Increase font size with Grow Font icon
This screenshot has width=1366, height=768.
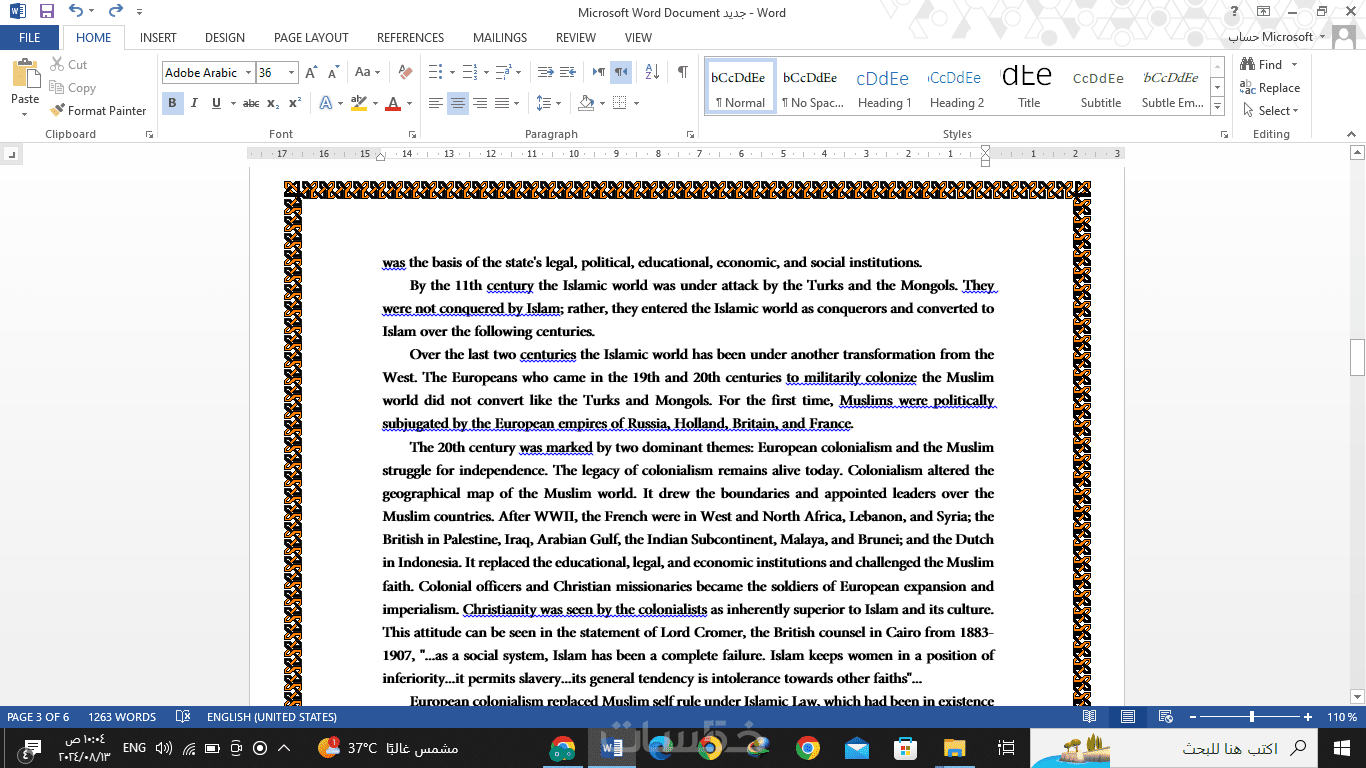(311, 72)
